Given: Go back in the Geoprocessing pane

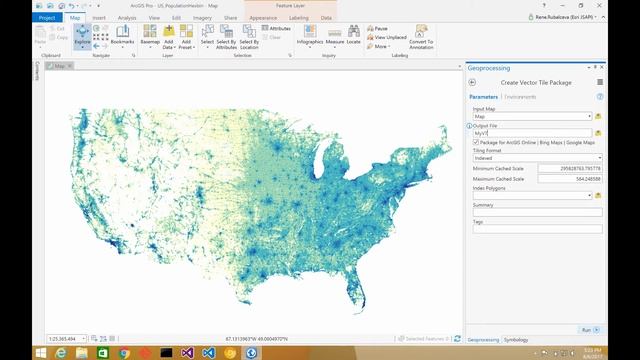Looking at the screenshot, I should pos(472,82).
